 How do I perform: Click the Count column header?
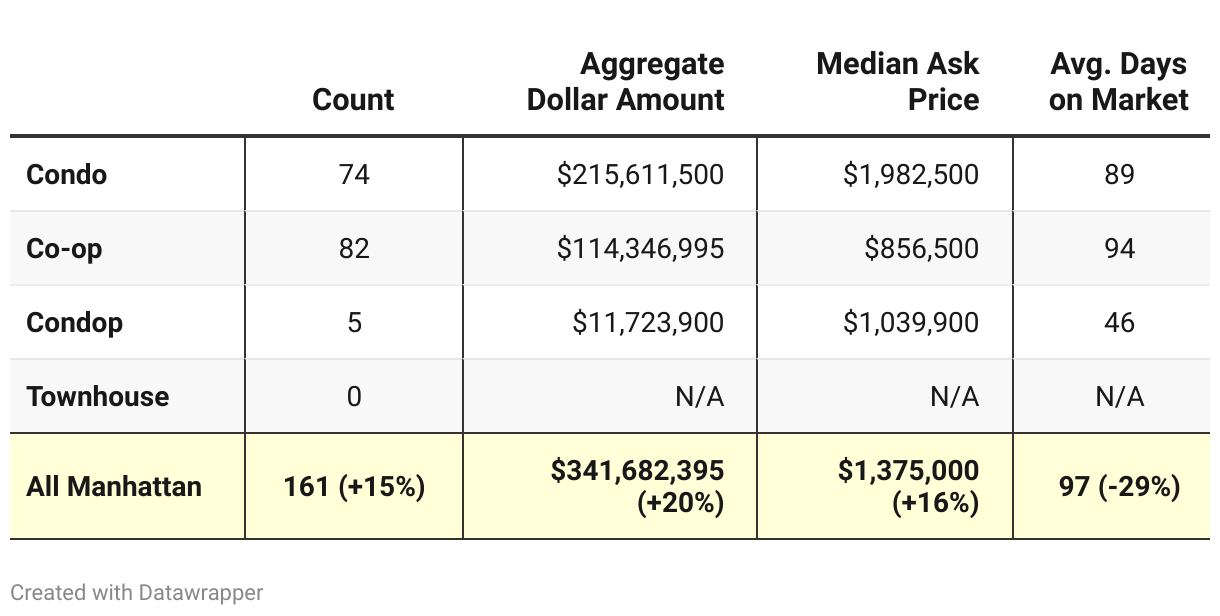[x=353, y=99]
